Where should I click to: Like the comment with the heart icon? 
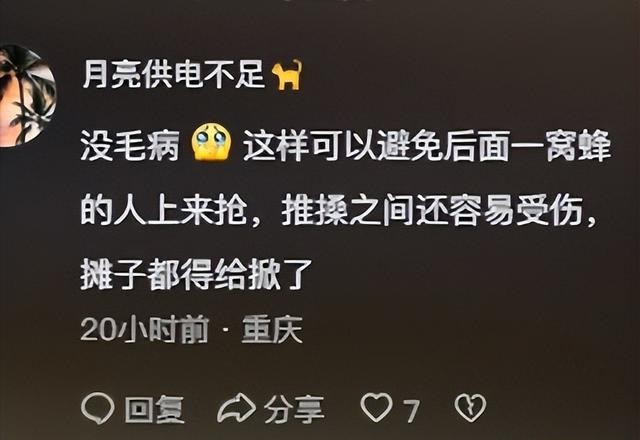[x=377, y=407]
